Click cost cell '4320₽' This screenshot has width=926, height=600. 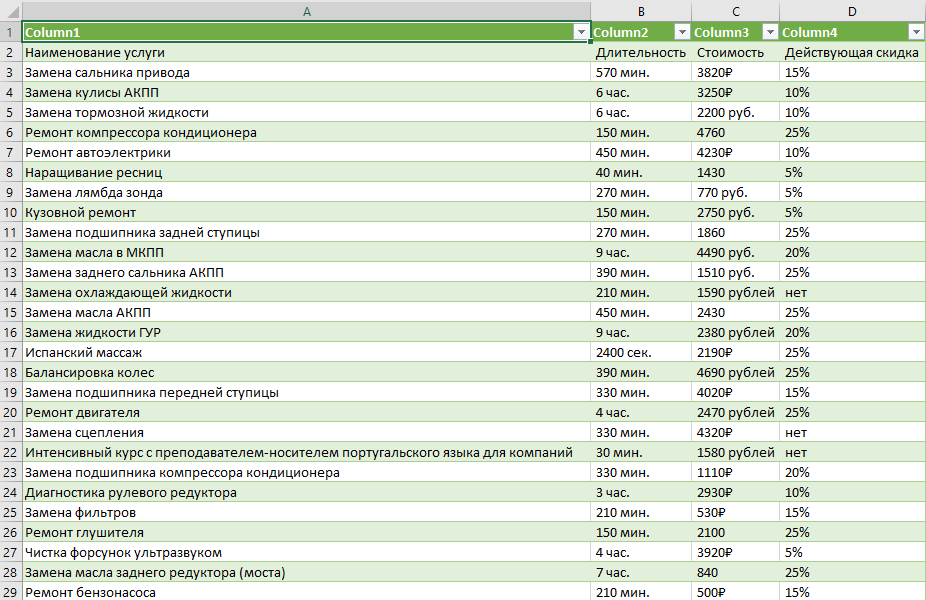click(735, 433)
